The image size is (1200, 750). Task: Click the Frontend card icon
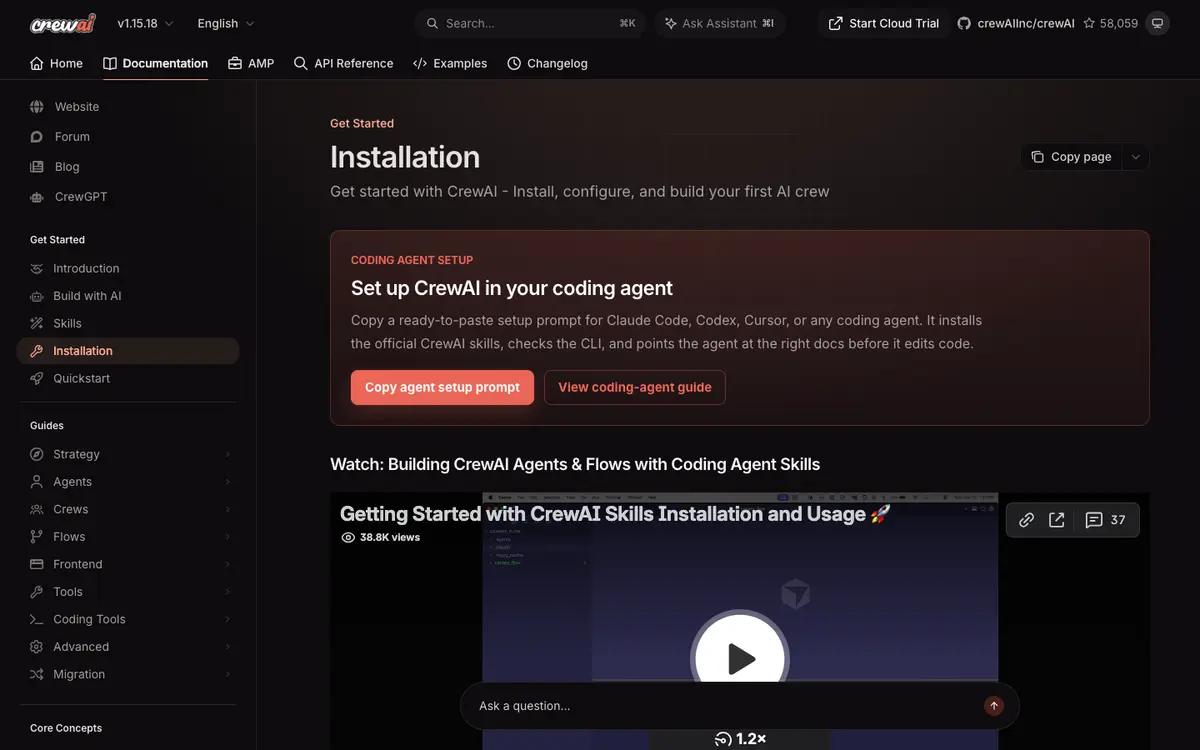37,564
